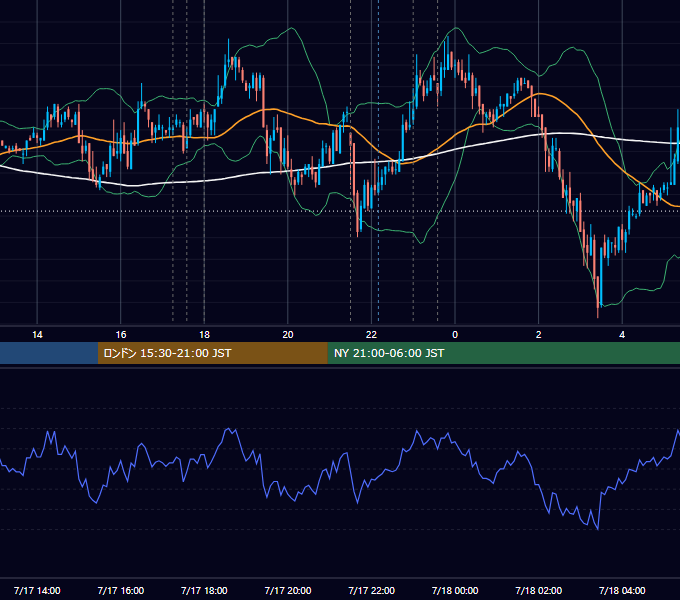680x600 pixels.
Task: Click the 7/17 18:00 time label
Action: (204, 590)
